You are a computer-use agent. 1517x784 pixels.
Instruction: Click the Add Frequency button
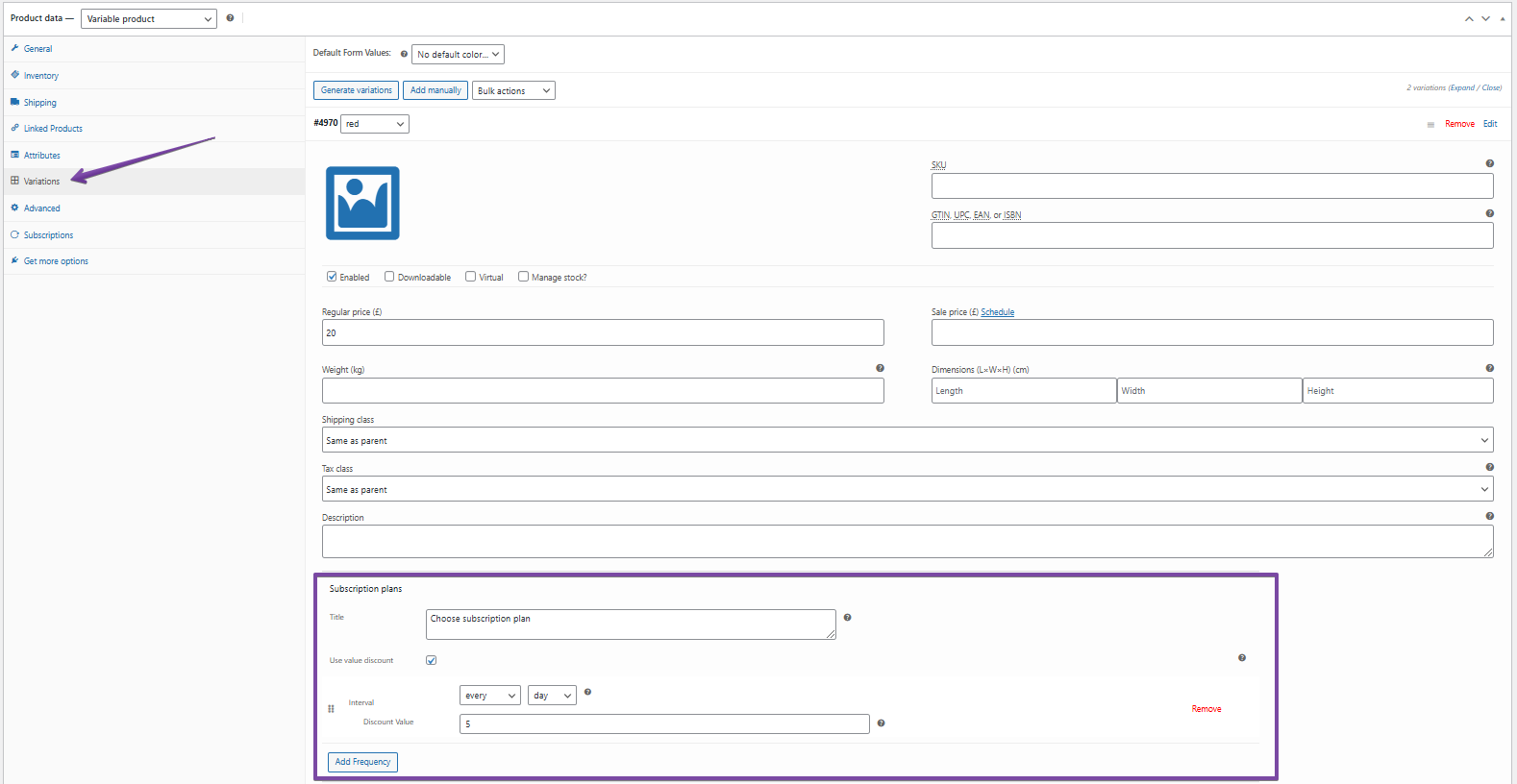362,762
